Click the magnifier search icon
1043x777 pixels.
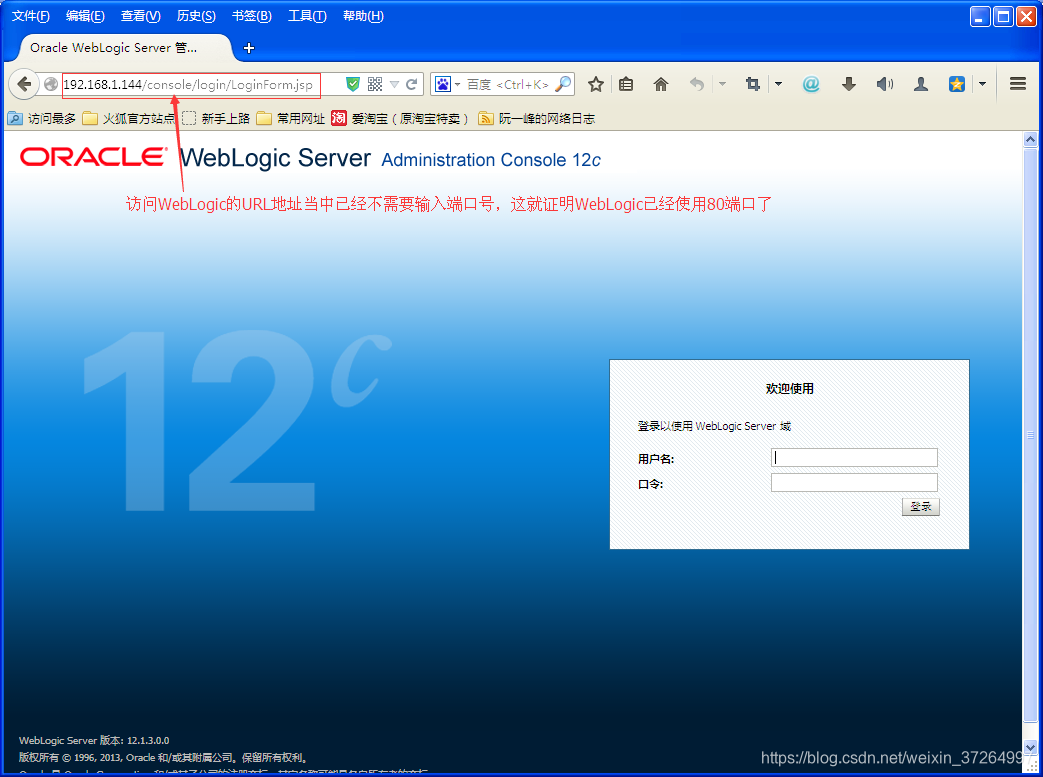tap(563, 84)
